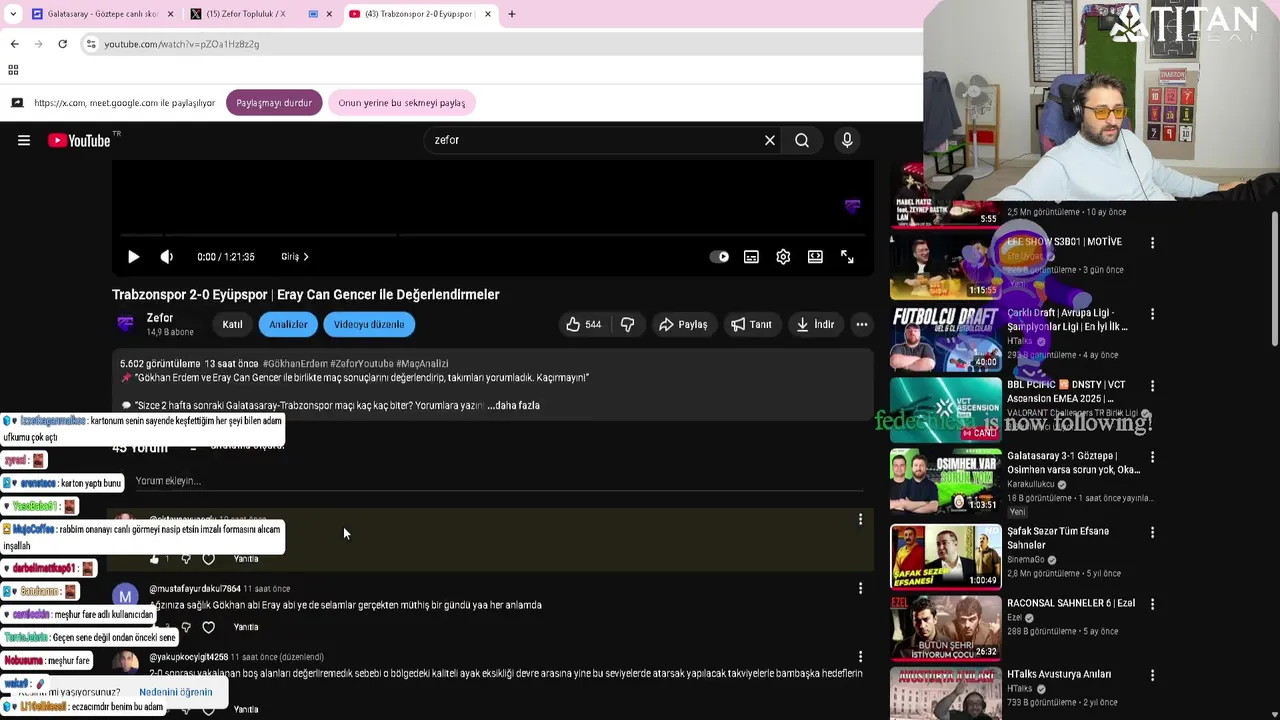Click the search magnifier button
1280x720 pixels.
click(802, 140)
